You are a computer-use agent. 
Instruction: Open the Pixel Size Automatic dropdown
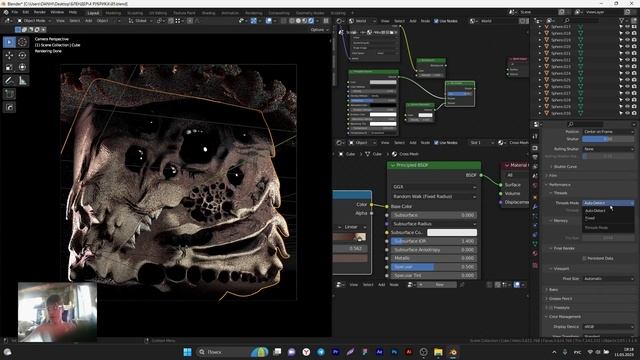(x=608, y=279)
